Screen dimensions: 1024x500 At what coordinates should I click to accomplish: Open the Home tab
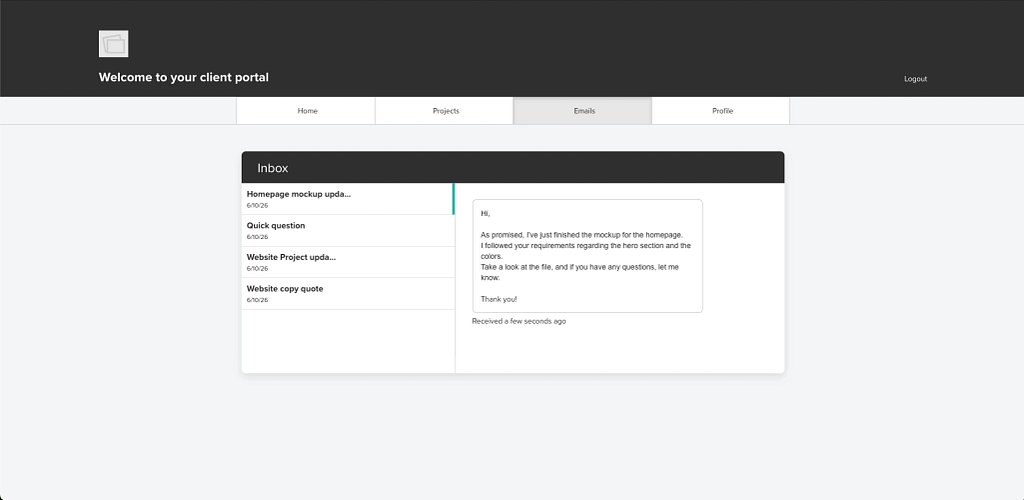[306, 111]
